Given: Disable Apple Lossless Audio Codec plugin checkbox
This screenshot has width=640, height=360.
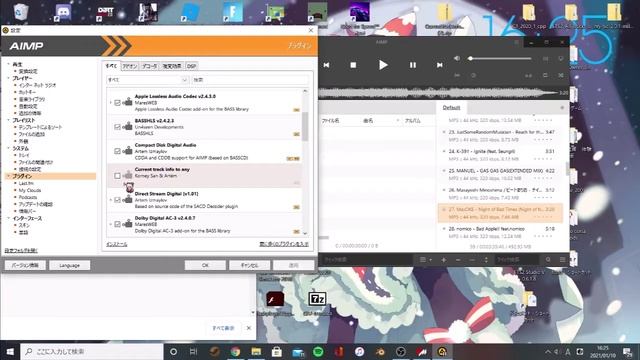Looking at the screenshot, I should pos(118,102).
